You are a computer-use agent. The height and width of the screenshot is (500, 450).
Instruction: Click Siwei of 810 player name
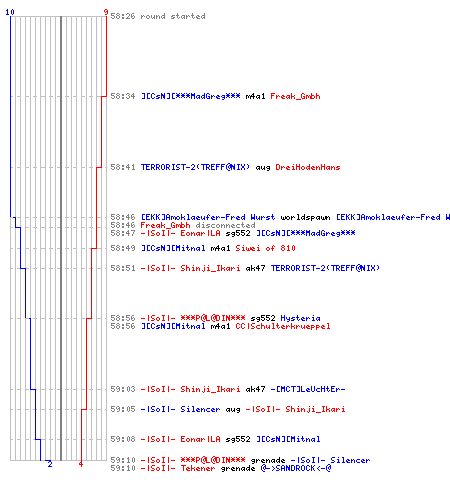265,248
